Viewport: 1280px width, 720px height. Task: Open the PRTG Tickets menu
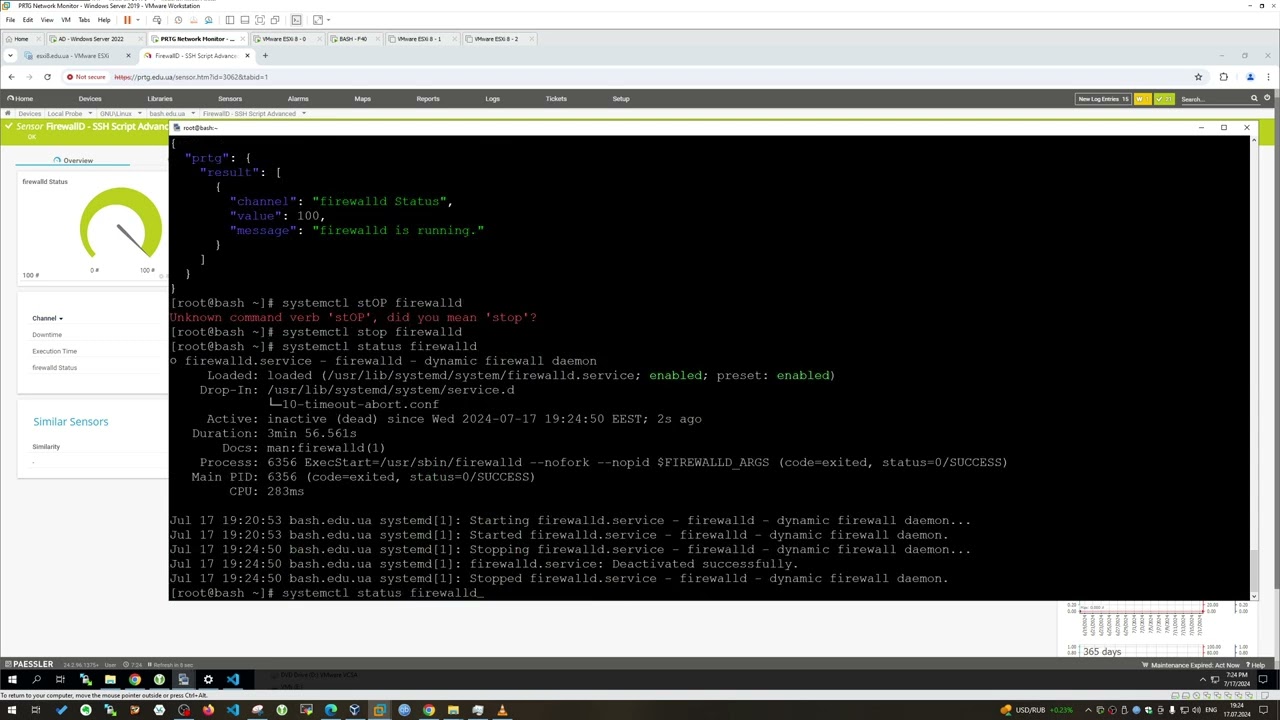(x=556, y=99)
